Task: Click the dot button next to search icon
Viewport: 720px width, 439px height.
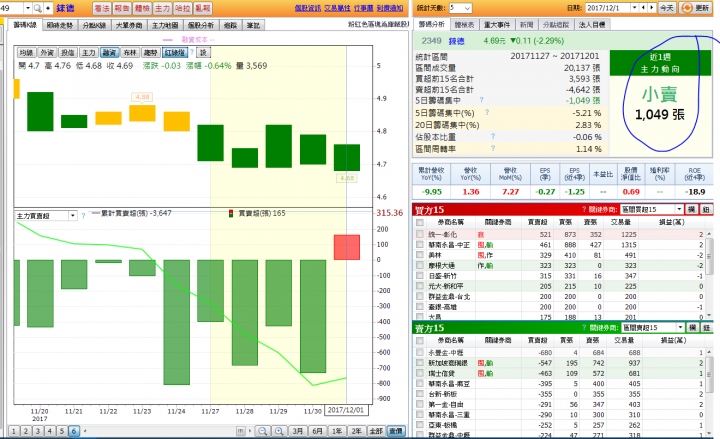Action: coord(48,8)
